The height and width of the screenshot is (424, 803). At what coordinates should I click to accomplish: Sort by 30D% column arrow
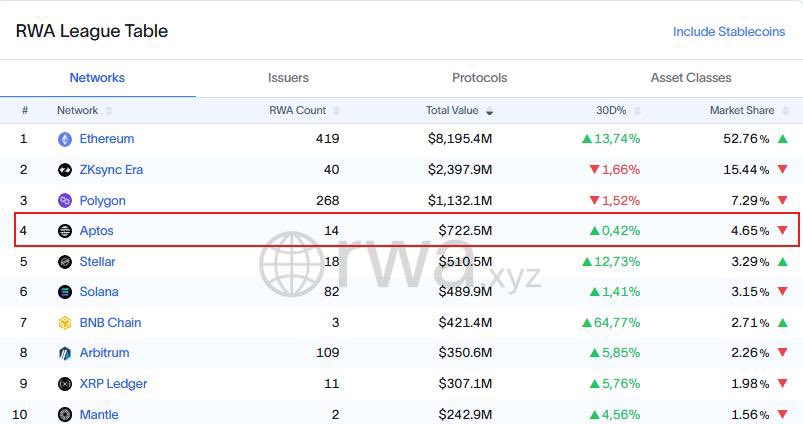coord(637,111)
